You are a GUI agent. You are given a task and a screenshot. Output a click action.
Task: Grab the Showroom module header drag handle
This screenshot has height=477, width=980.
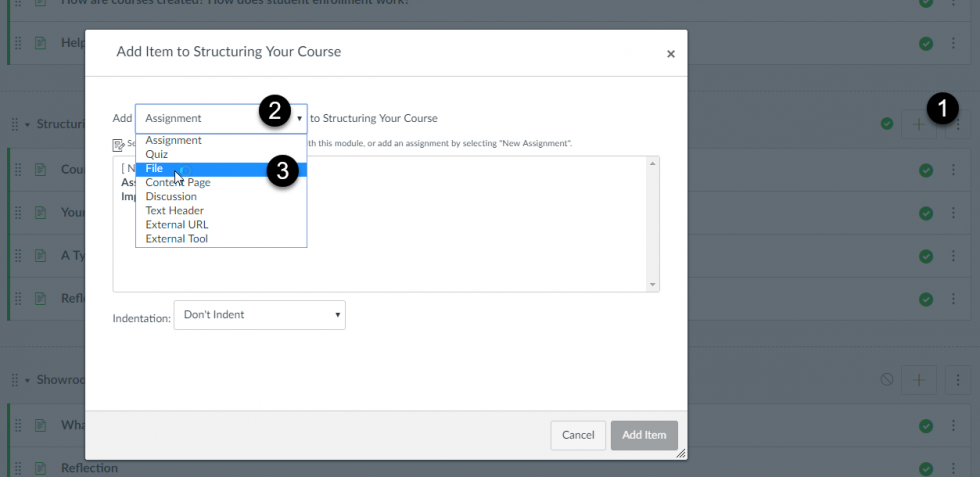(x=15, y=379)
